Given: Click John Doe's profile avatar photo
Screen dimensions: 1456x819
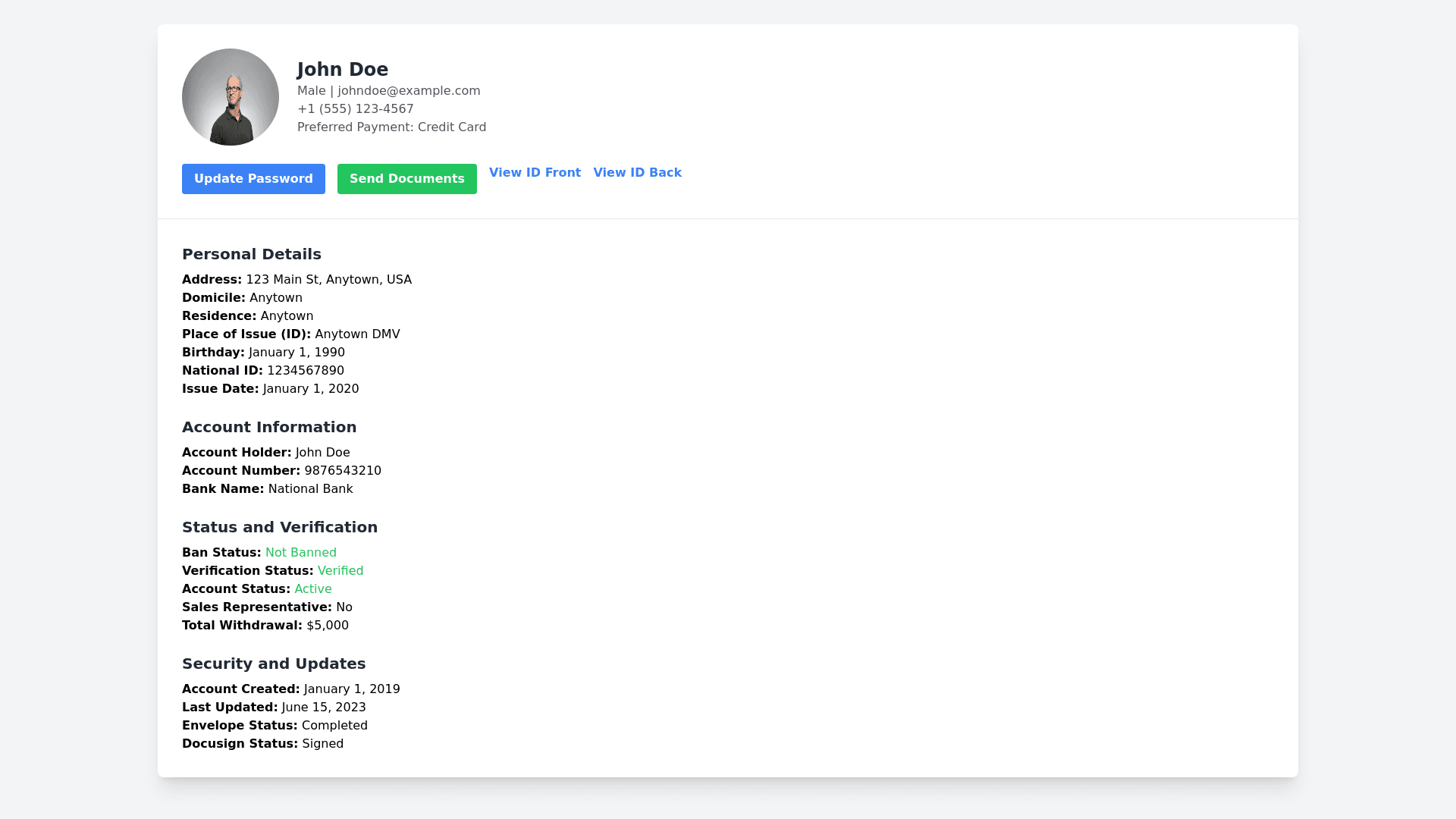Looking at the screenshot, I should point(231,97).
